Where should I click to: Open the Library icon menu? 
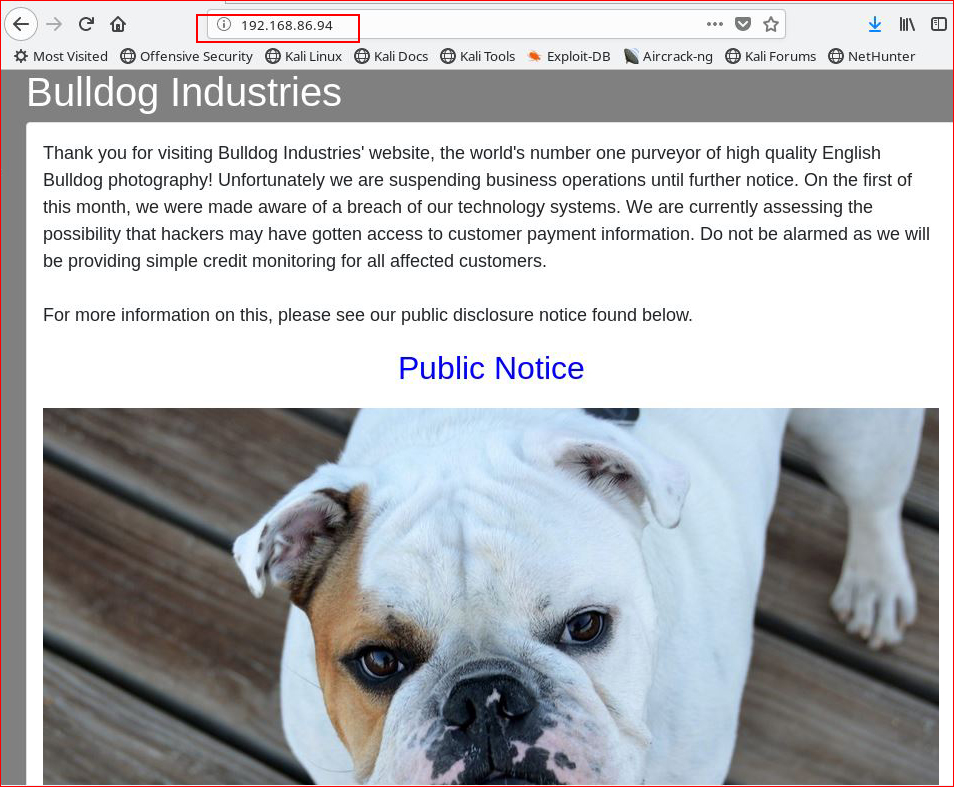point(907,24)
